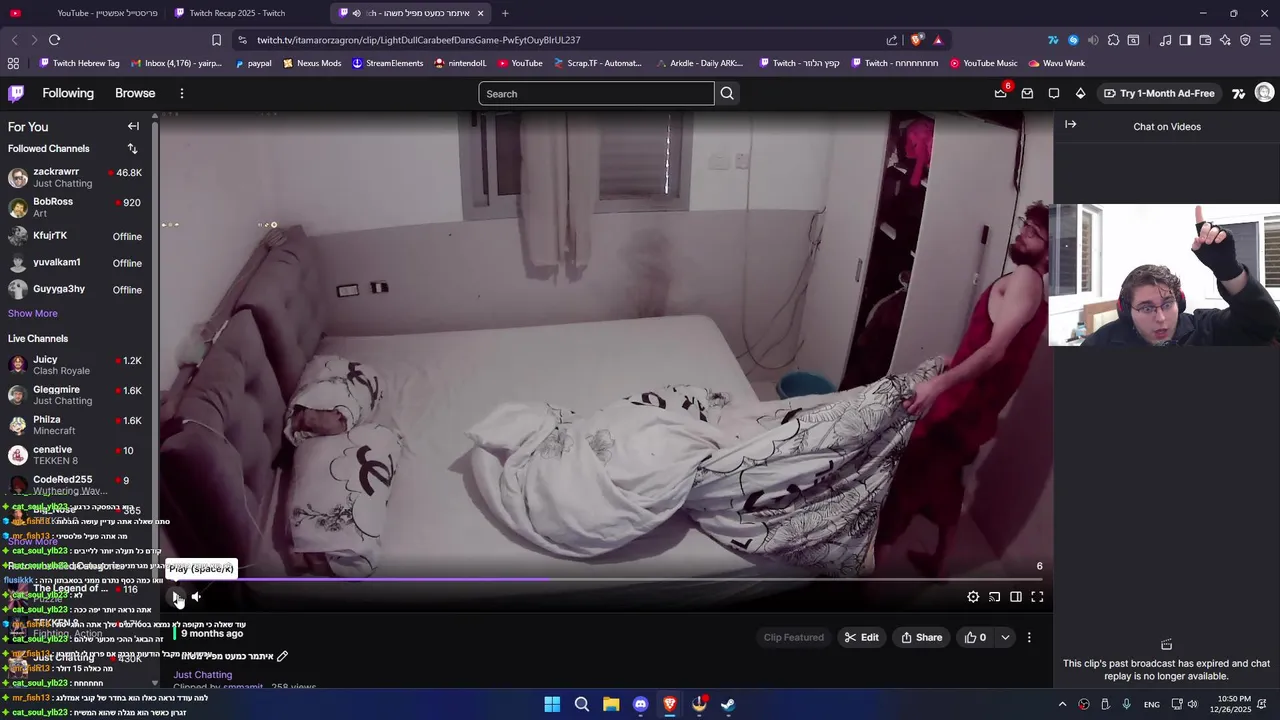Open the Following page

coord(68,93)
